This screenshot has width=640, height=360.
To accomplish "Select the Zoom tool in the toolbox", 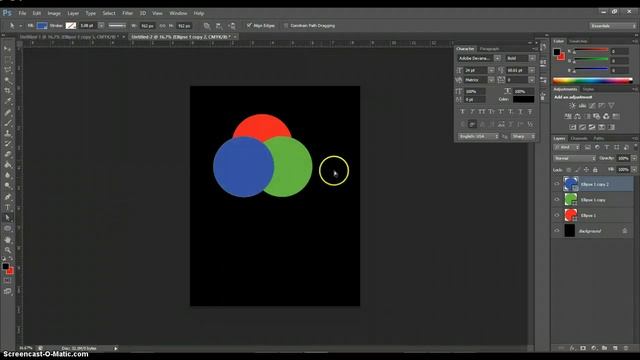I will 7,250.
